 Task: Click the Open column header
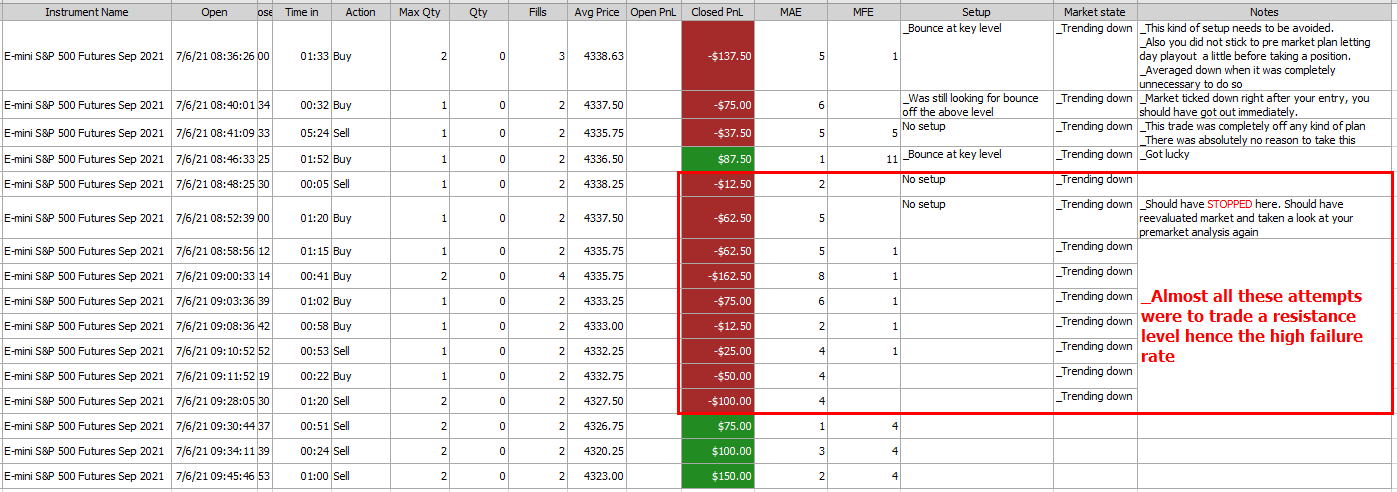214,12
